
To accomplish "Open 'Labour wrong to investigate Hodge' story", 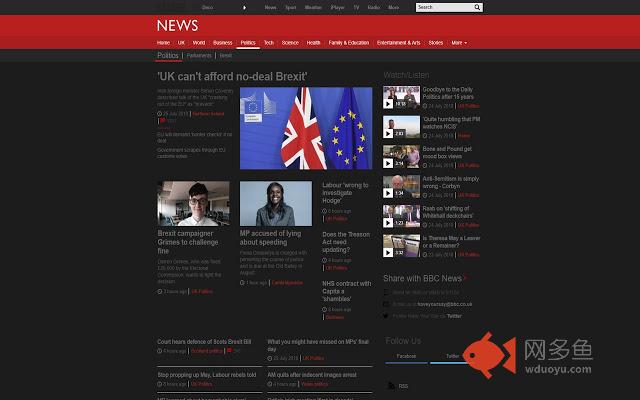I will (x=345, y=193).
